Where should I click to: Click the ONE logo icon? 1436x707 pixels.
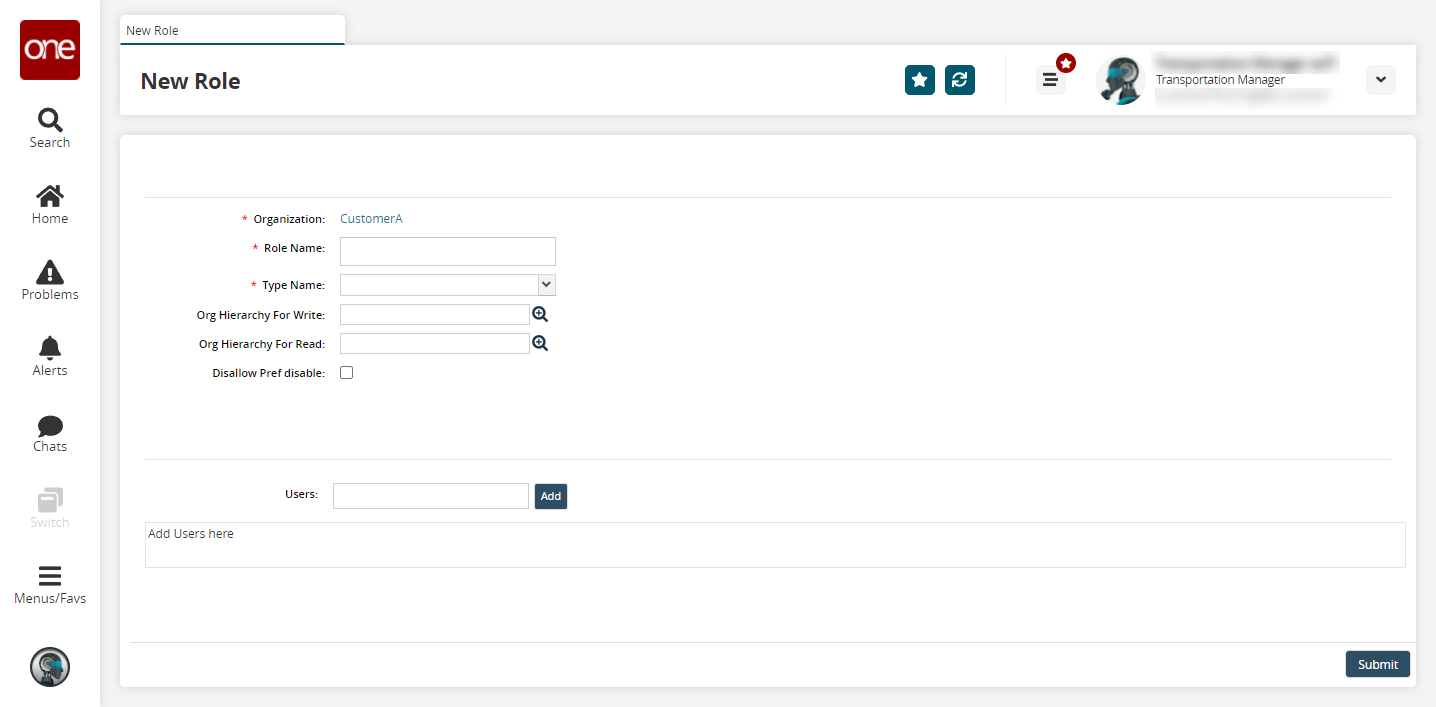click(50, 50)
